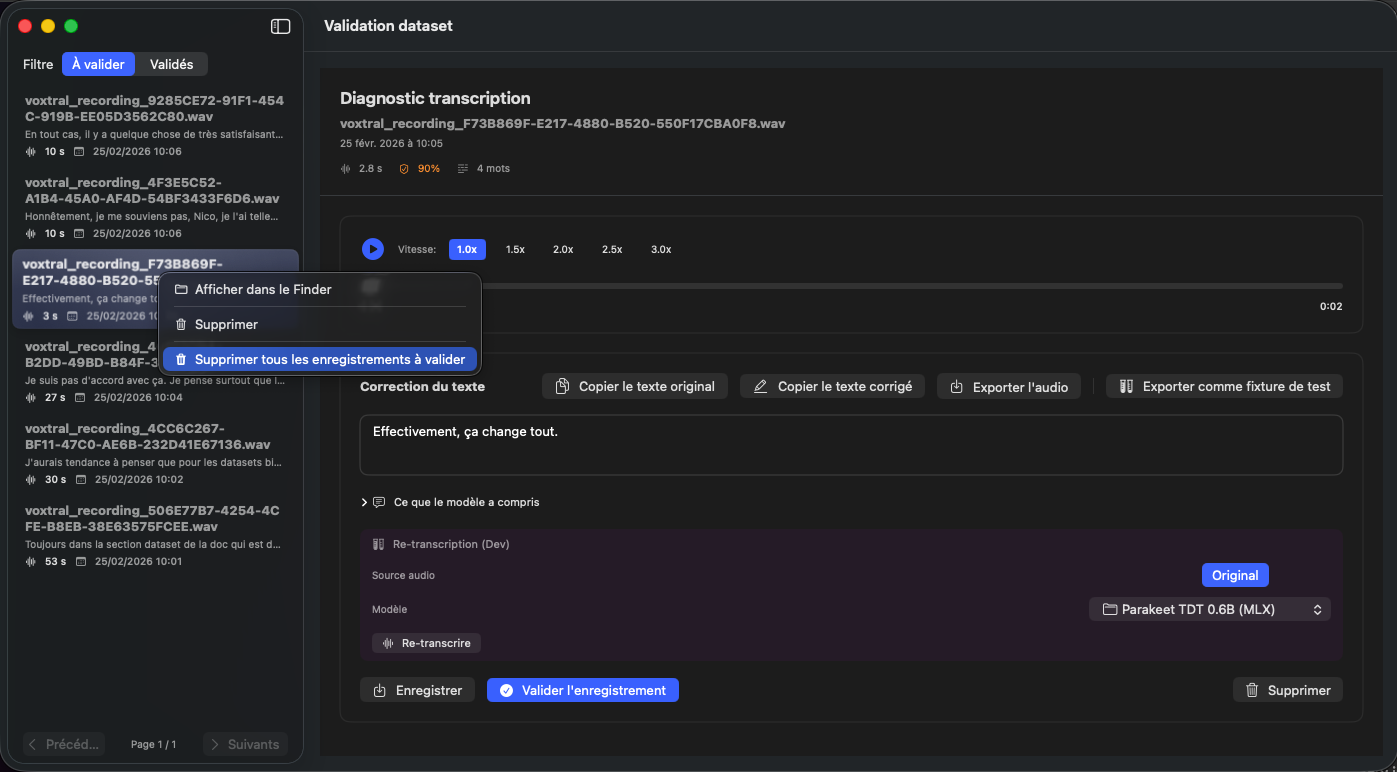Export the audio file
1397x772 pixels.
point(1009,387)
